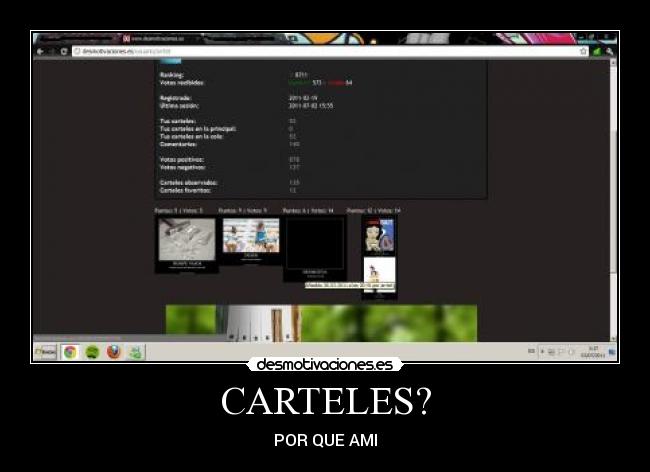The height and width of the screenshot is (472, 650).
Task: Click the 'Última sesión:' label
Action: point(179,106)
